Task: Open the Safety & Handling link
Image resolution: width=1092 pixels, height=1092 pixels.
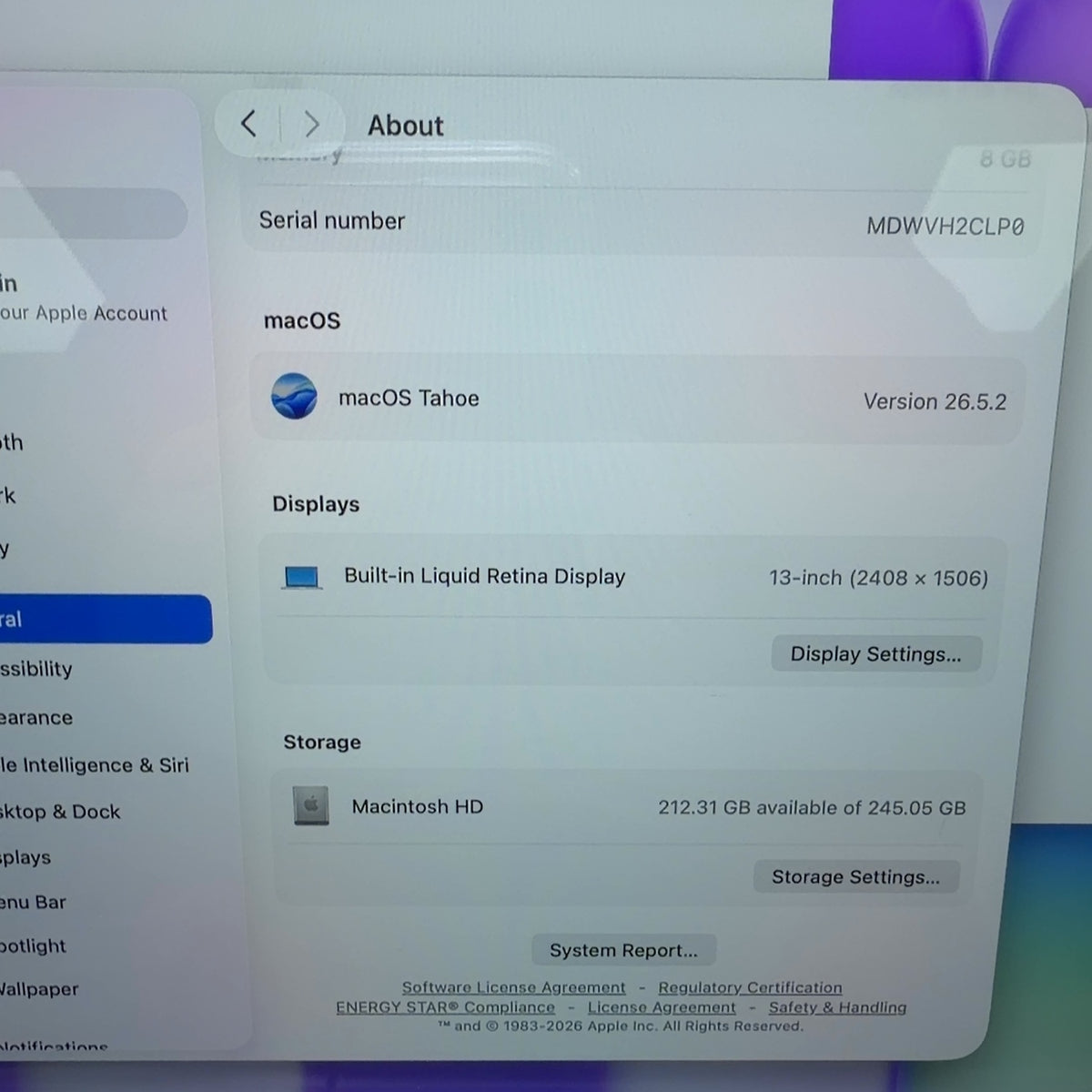Action: 837,1007
